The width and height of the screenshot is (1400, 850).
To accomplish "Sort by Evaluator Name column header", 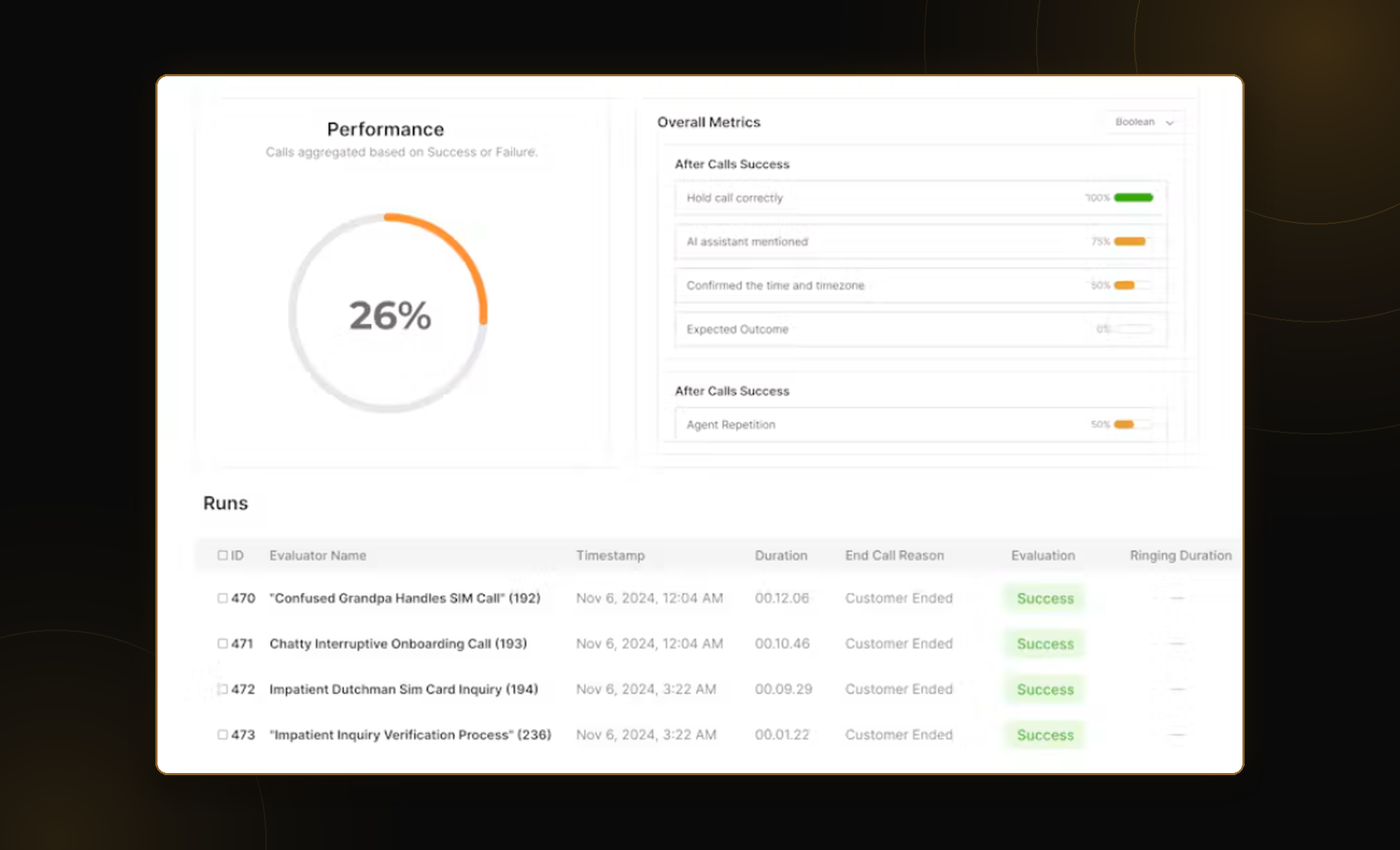I will [x=318, y=555].
